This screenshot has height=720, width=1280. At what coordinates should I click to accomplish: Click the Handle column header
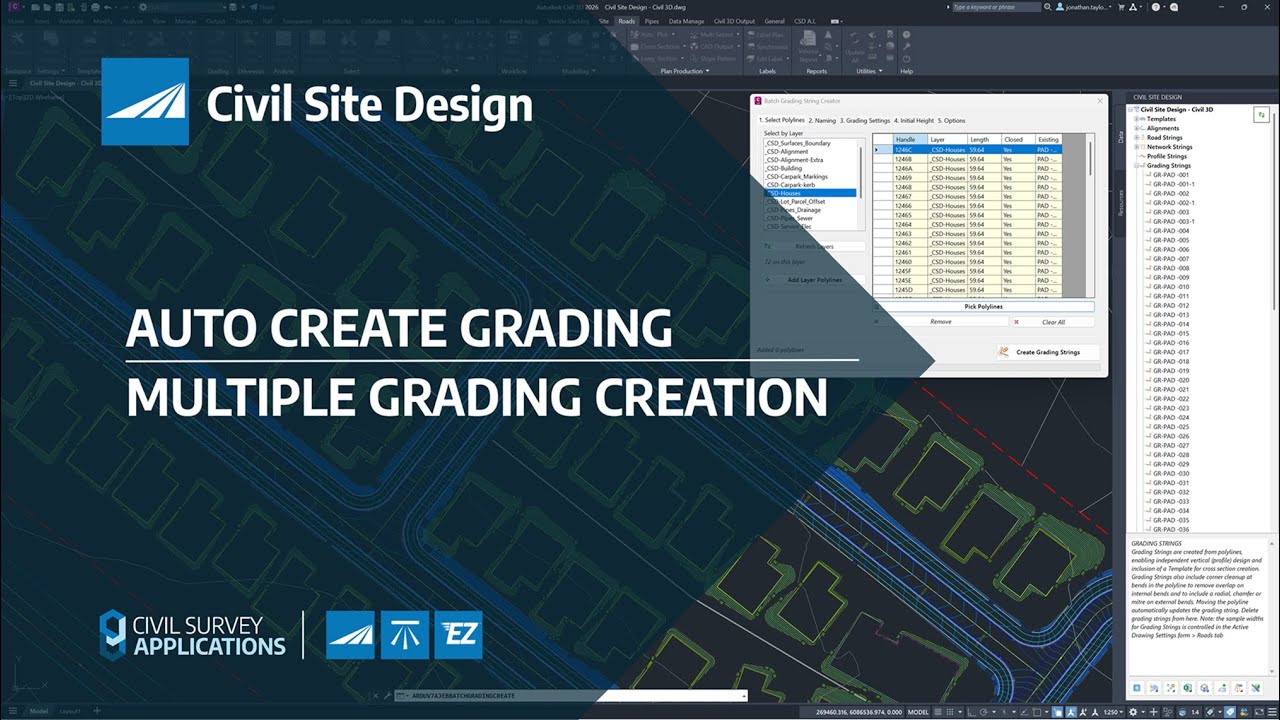pos(910,140)
